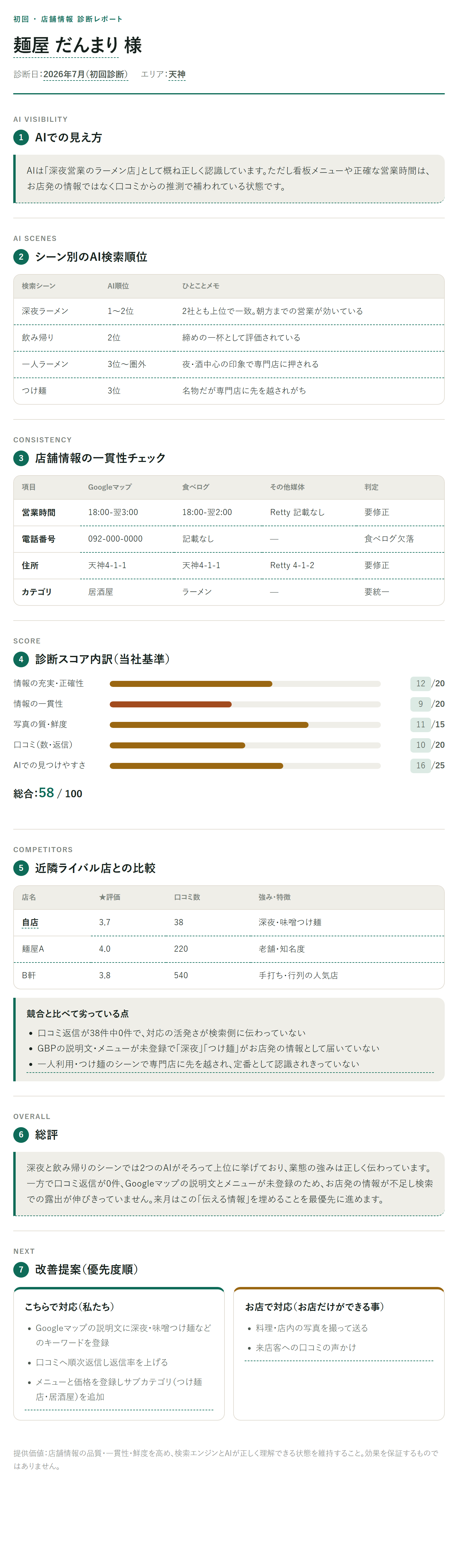Edit the score value 16 for AIでの見つけやすさ
Viewport: 458px width, 1568px height.
pyautogui.click(x=420, y=765)
